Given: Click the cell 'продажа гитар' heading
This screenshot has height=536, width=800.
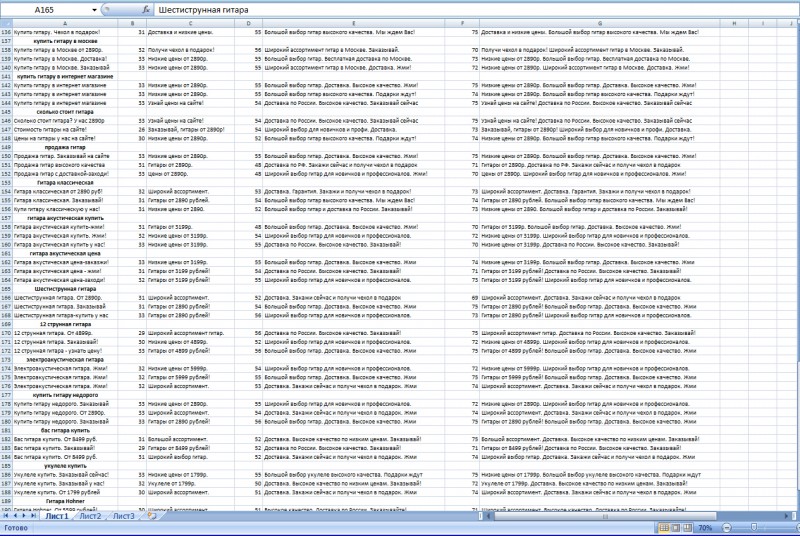Looking at the screenshot, I should [65, 147].
